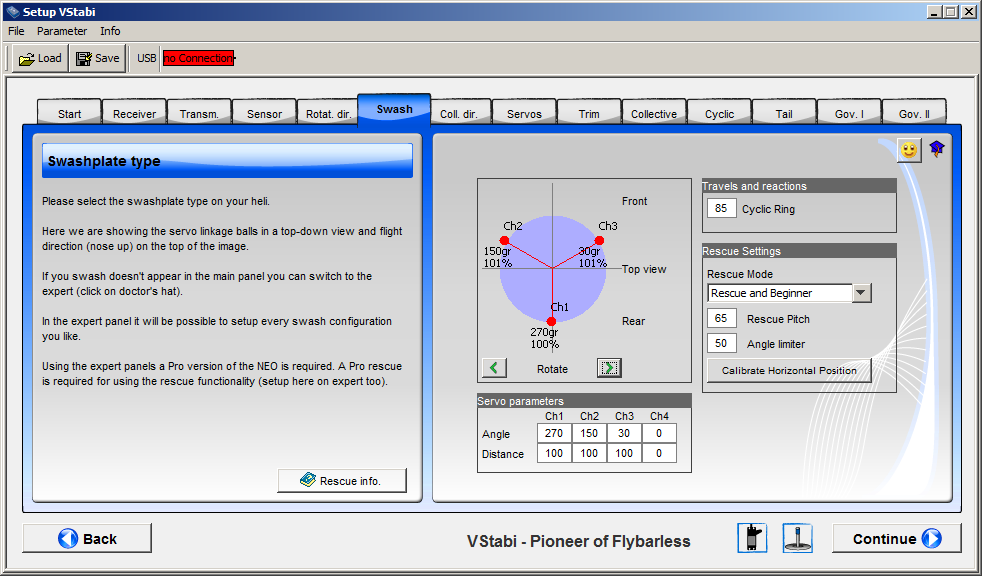
Task: Rotate swashplate right with green arrow
Action: [x=609, y=368]
